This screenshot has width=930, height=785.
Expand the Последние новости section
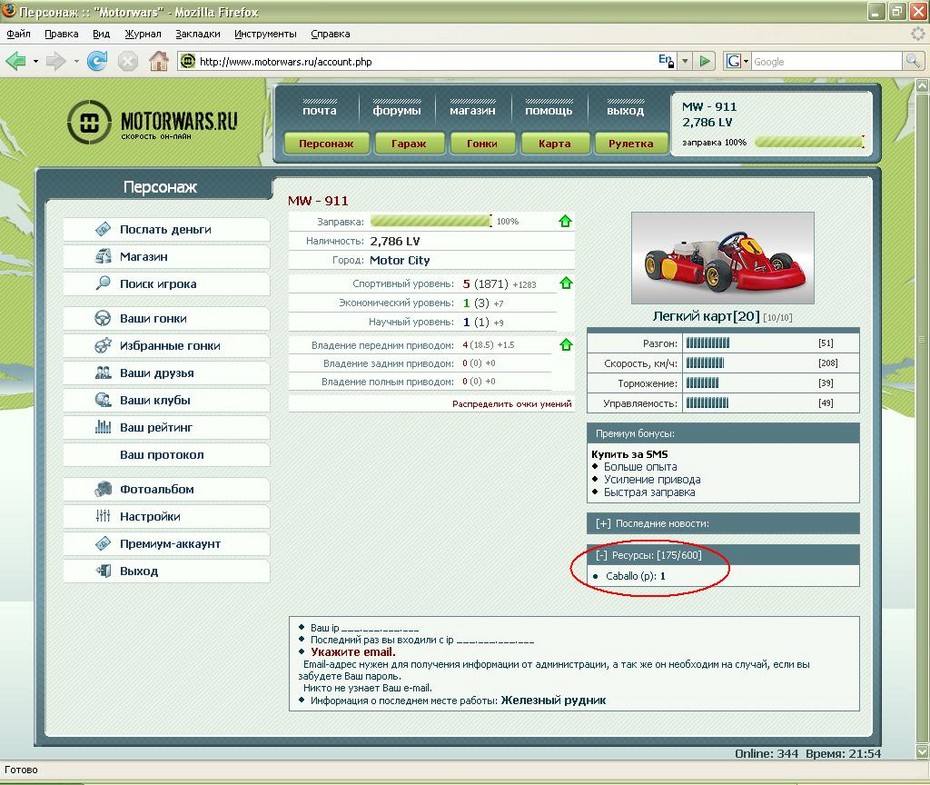click(x=603, y=524)
